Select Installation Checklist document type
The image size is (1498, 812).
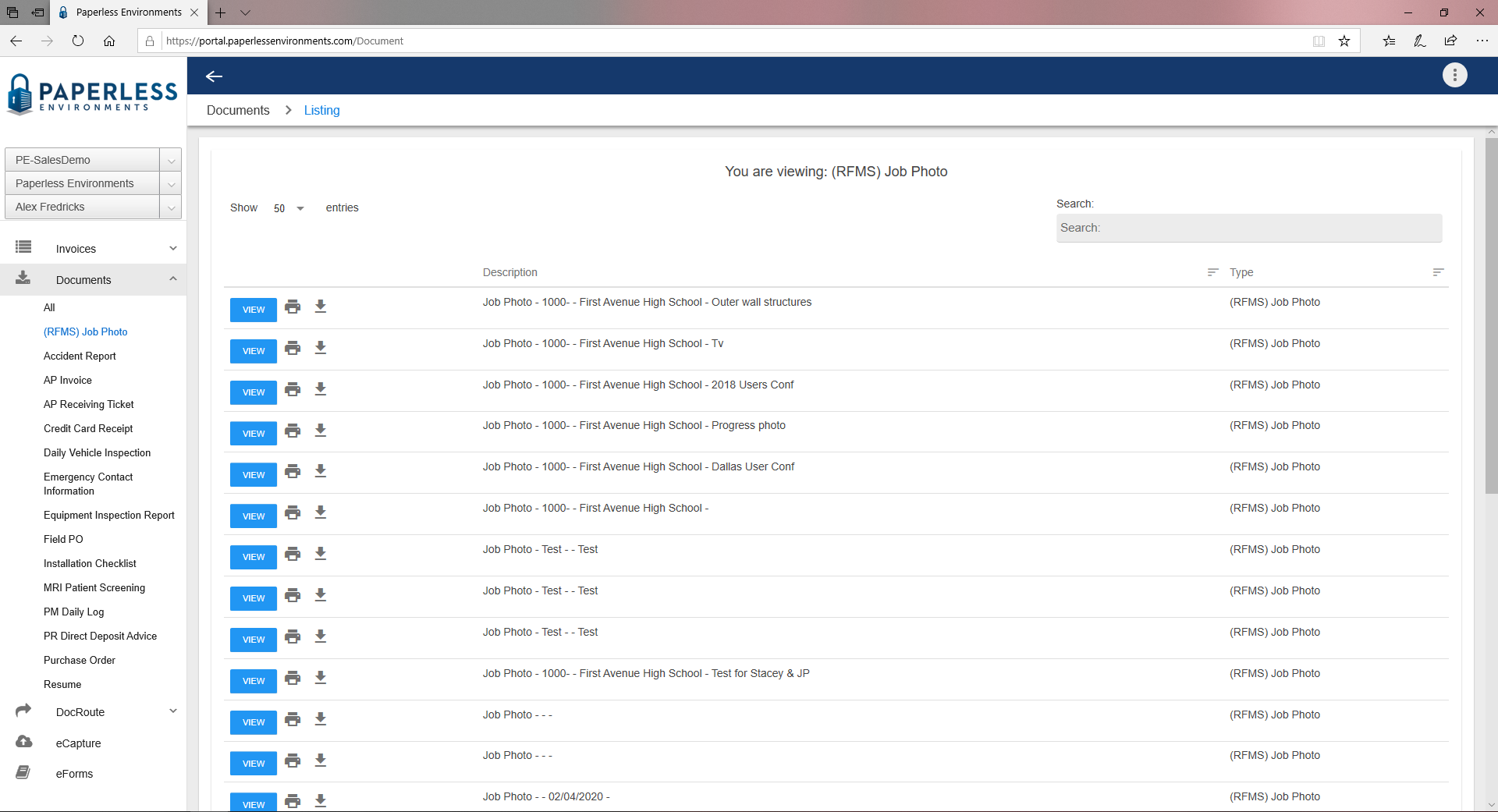pos(90,563)
